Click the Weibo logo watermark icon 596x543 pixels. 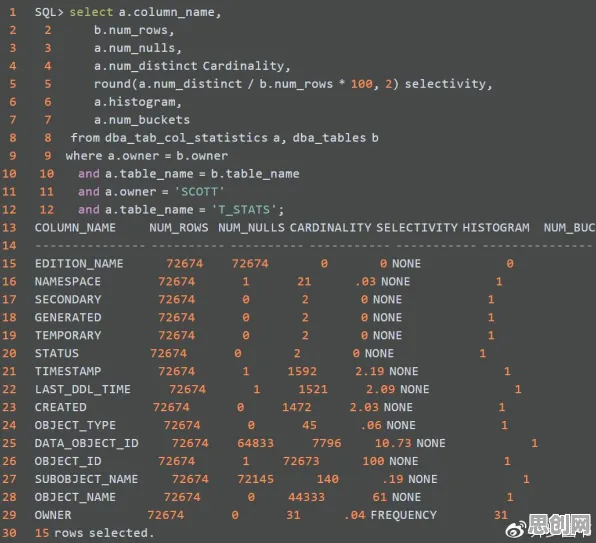tap(516, 529)
